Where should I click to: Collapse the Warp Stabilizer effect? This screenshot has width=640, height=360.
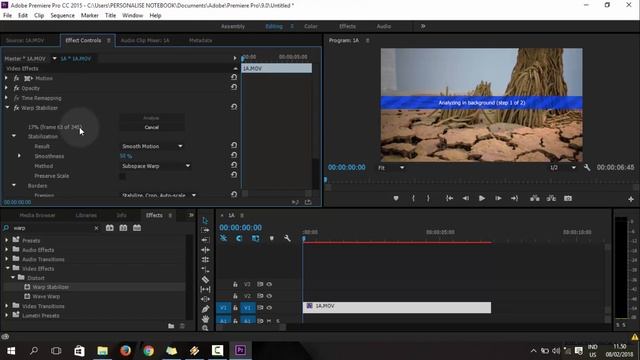tap(7, 108)
